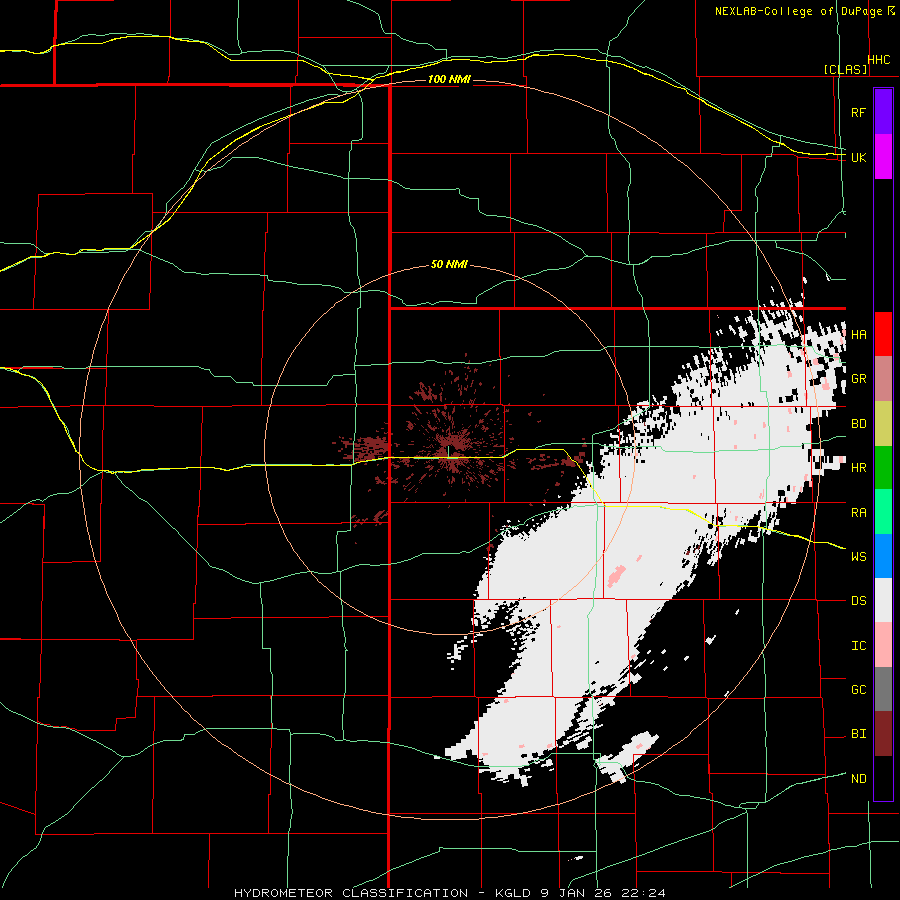
Task: Click the KGLD radar site center marker
Action: click(x=448, y=452)
